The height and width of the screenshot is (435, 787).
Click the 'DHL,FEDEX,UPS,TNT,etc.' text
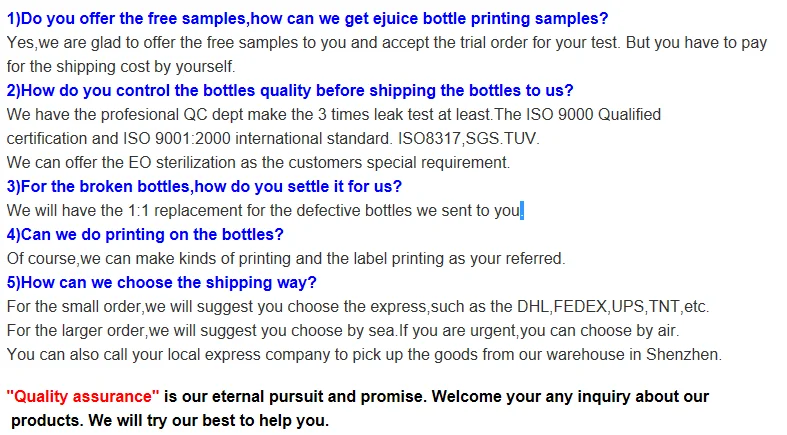click(630, 306)
